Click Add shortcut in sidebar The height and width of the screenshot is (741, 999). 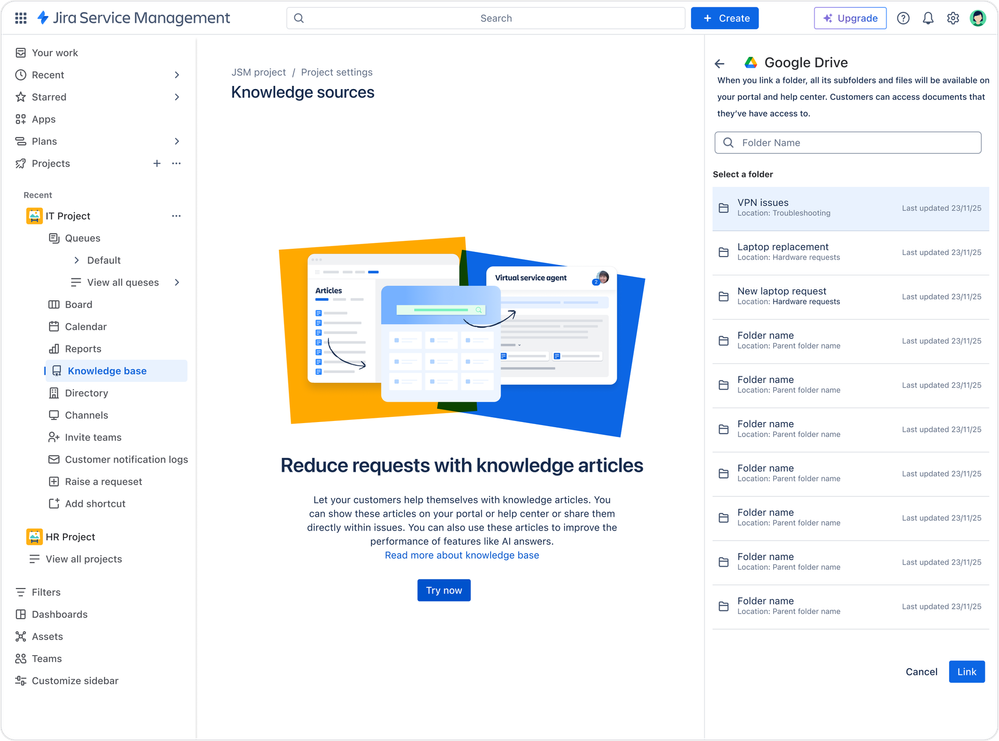pos(87,504)
